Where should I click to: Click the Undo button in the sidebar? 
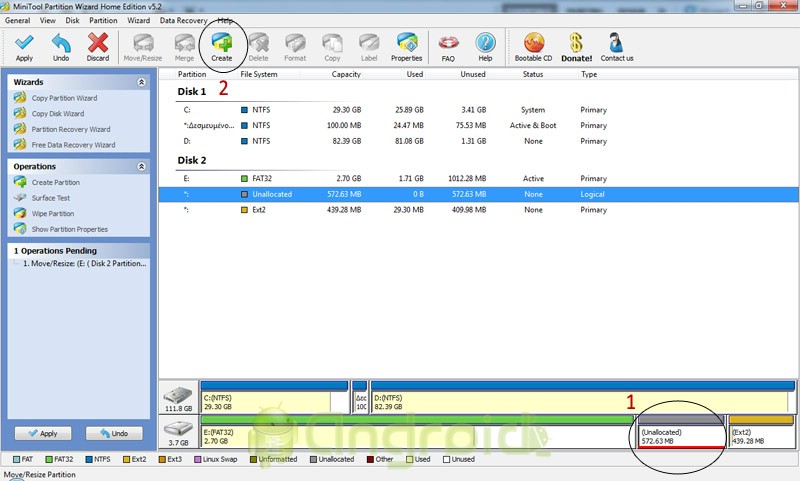pyautogui.click(x=114, y=434)
